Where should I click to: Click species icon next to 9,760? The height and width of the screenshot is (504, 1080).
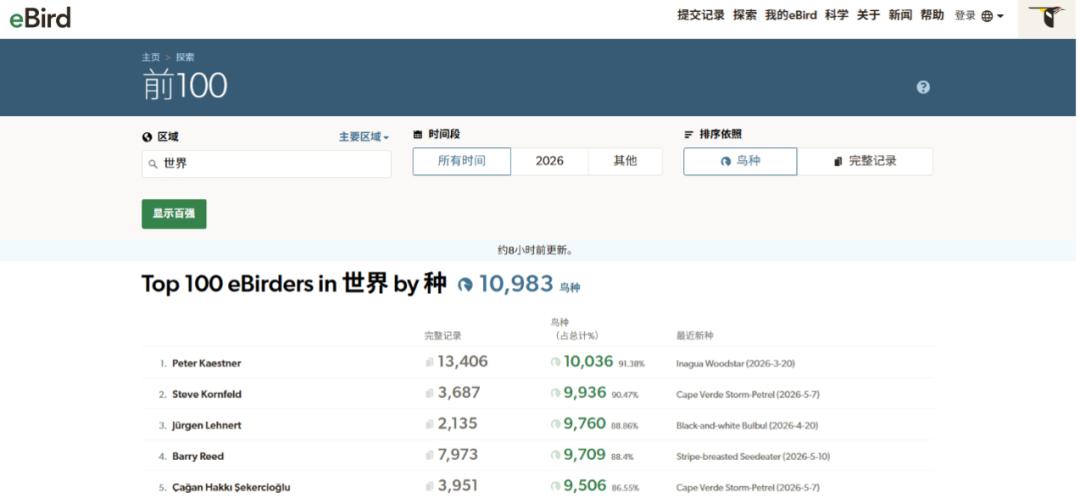tap(555, 424)
